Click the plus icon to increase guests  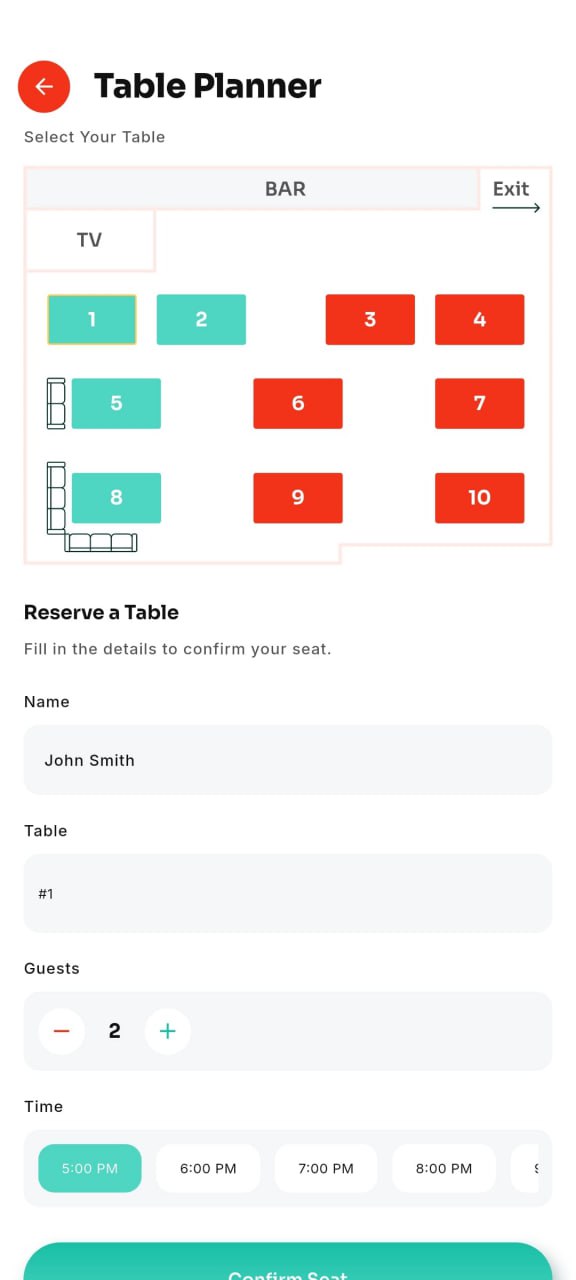coord(167,1031)
